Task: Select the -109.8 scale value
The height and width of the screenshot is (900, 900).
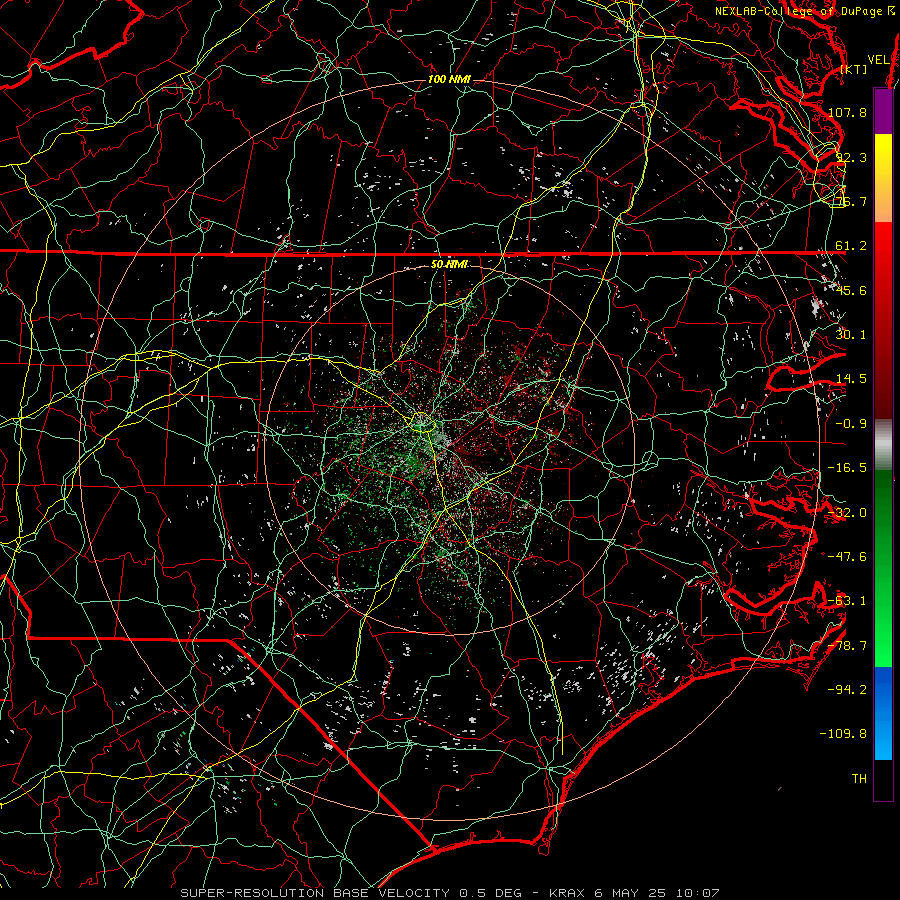Action: (x=844, y=734)
